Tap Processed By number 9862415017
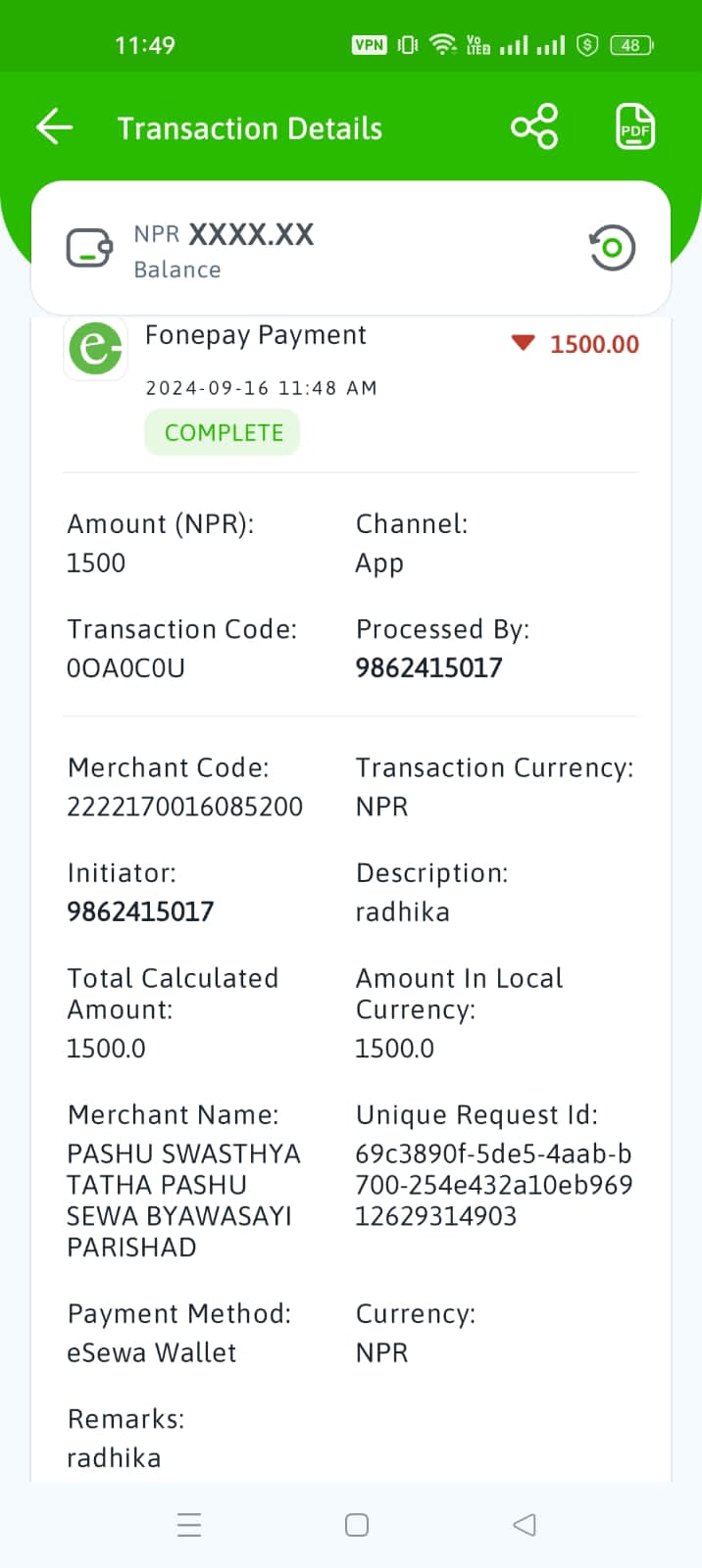702x1568 pixels. pyautogui.click(x=428, y=668)
